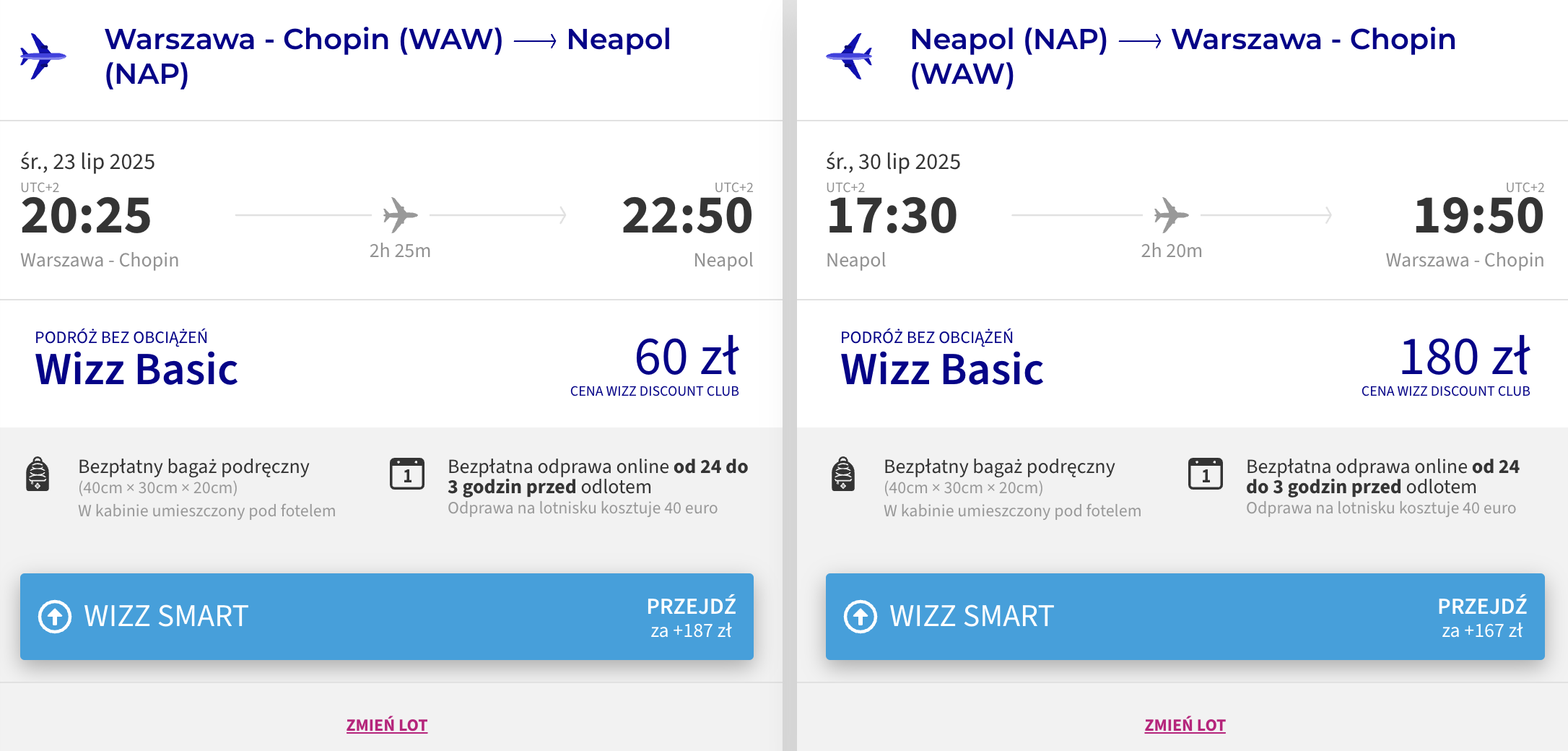Click the backpack baggage icon in return flight
1568x751 pixels.
click(x=843, y=474)
